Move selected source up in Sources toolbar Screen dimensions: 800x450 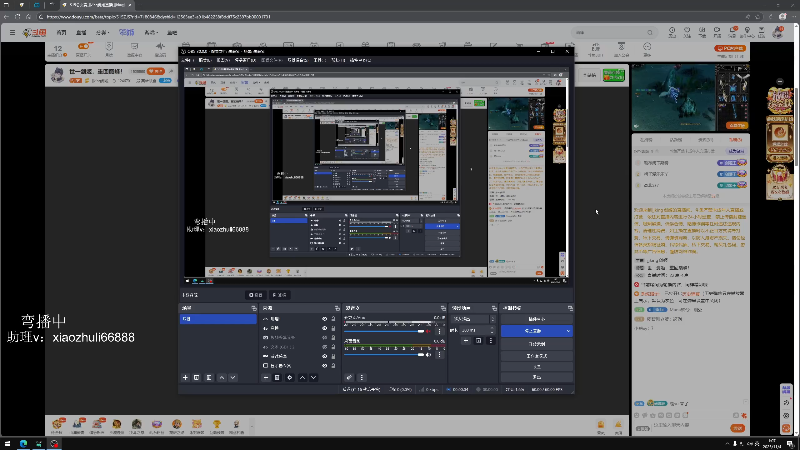pos(302,378)
